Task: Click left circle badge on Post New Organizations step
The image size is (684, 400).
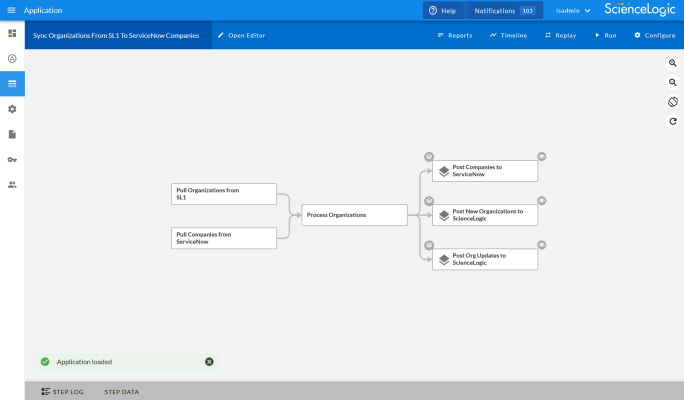Action: click(x=429, y=201)
